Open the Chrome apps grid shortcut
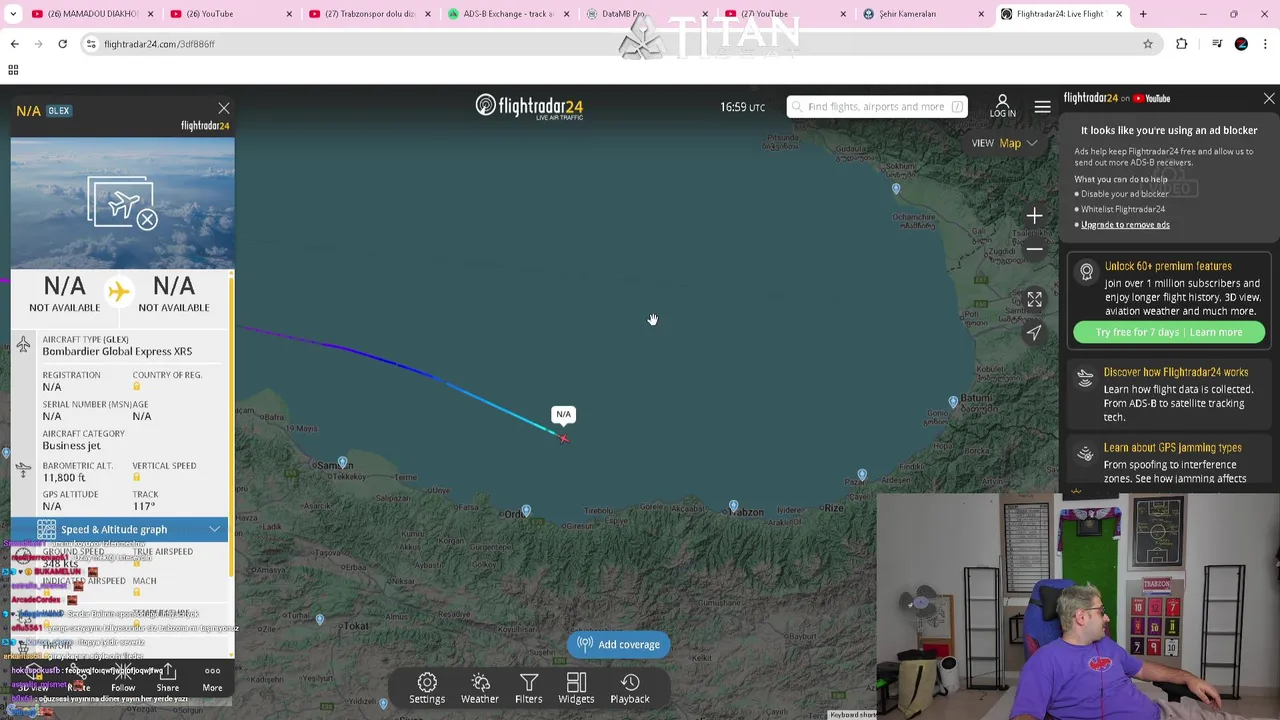Image resolution: width=1280 pixels, height=720 pixels. (13, 70)
